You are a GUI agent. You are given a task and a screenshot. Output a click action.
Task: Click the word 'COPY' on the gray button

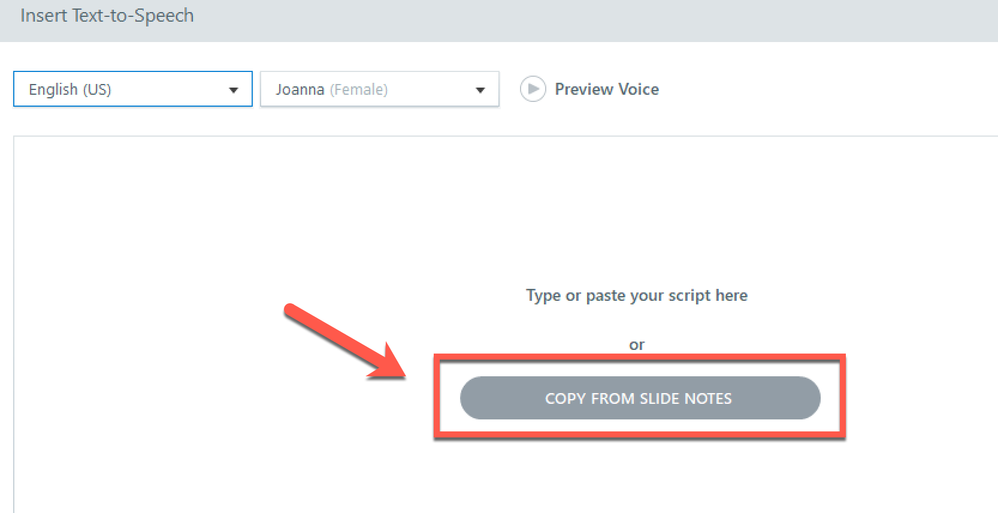click(565, 398)
